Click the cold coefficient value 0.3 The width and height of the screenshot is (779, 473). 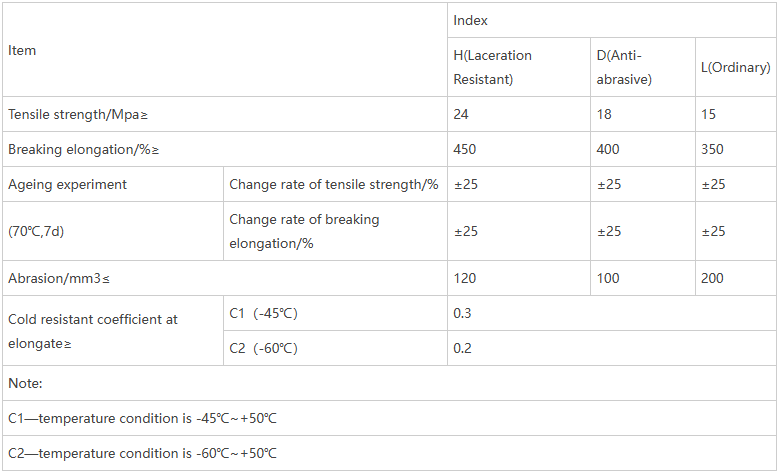462,313
